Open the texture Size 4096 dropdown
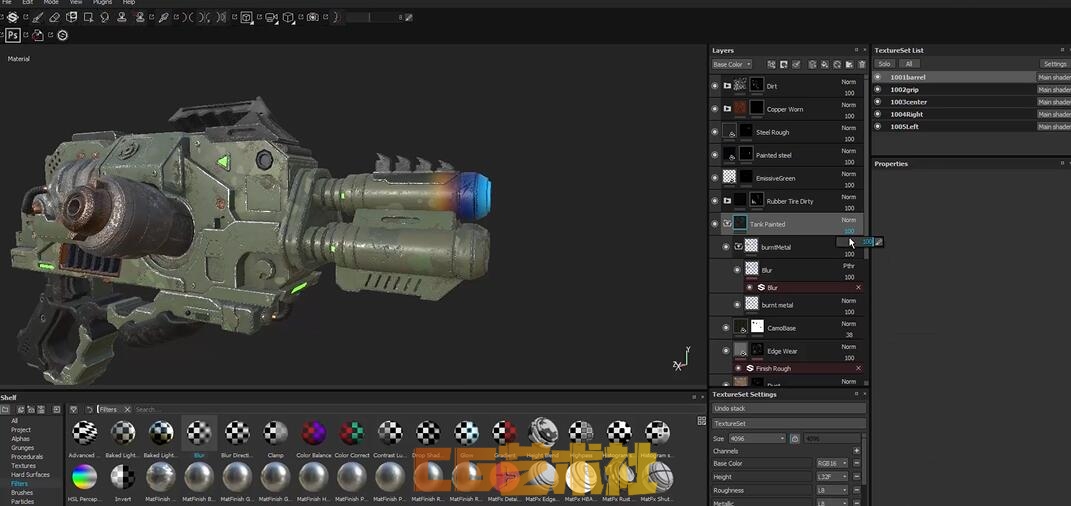This screenshot has height=506, width=1071. (x=757, y=438)
